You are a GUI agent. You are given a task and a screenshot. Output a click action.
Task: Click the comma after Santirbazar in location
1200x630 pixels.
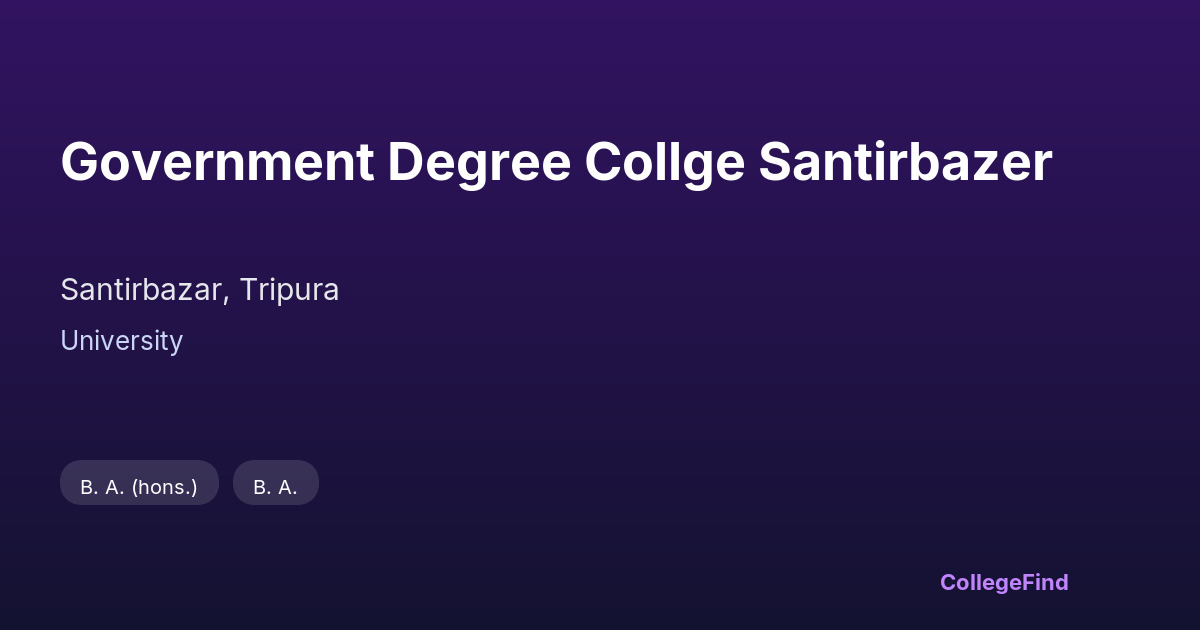228,298
